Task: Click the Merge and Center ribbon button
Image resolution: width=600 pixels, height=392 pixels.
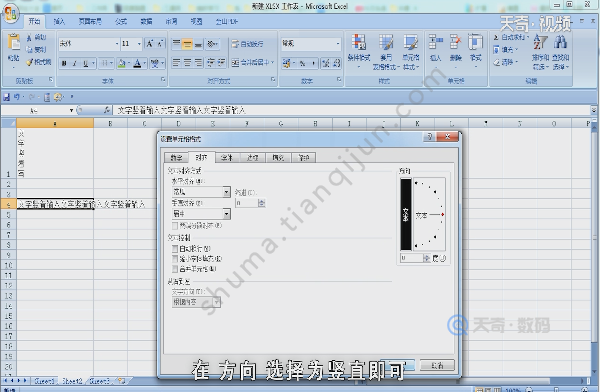Action: point(253,62)
